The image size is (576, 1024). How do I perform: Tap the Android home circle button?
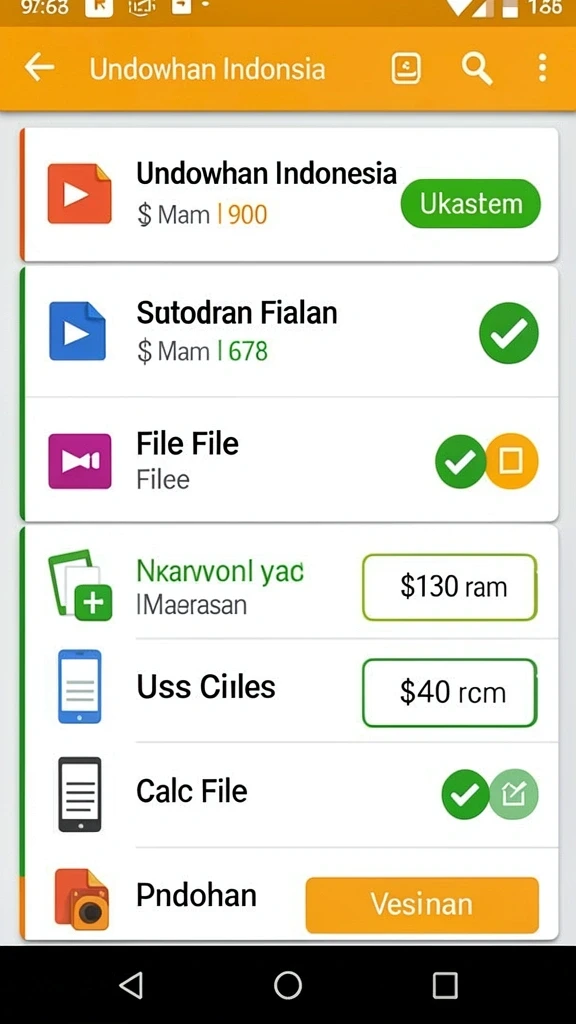[288, 985]
